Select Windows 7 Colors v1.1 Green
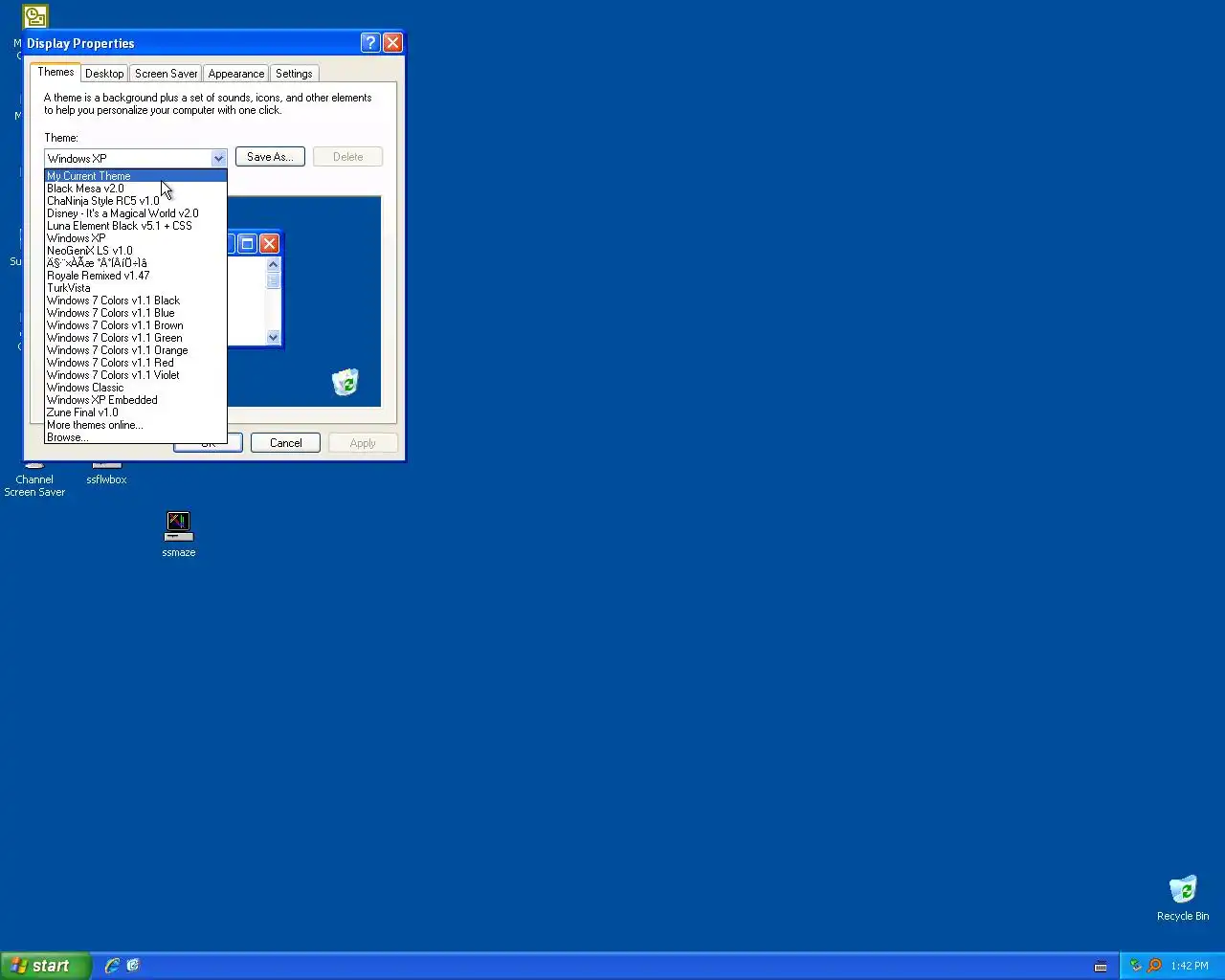 [x=135, y=338]
